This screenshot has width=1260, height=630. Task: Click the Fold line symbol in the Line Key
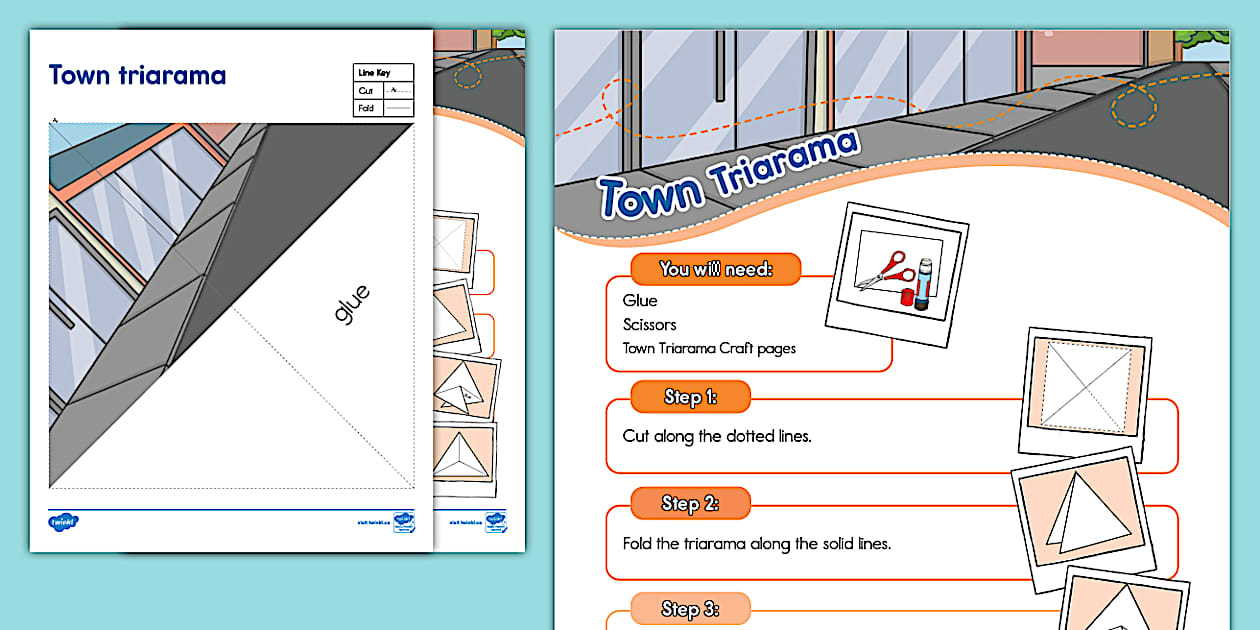pos(398,108)
